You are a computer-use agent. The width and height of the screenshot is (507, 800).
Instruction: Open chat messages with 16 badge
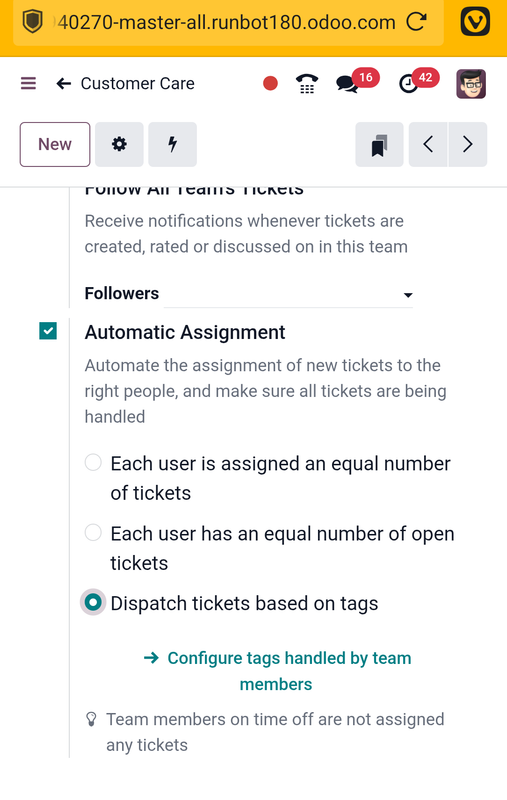click(x=347, y=84)
